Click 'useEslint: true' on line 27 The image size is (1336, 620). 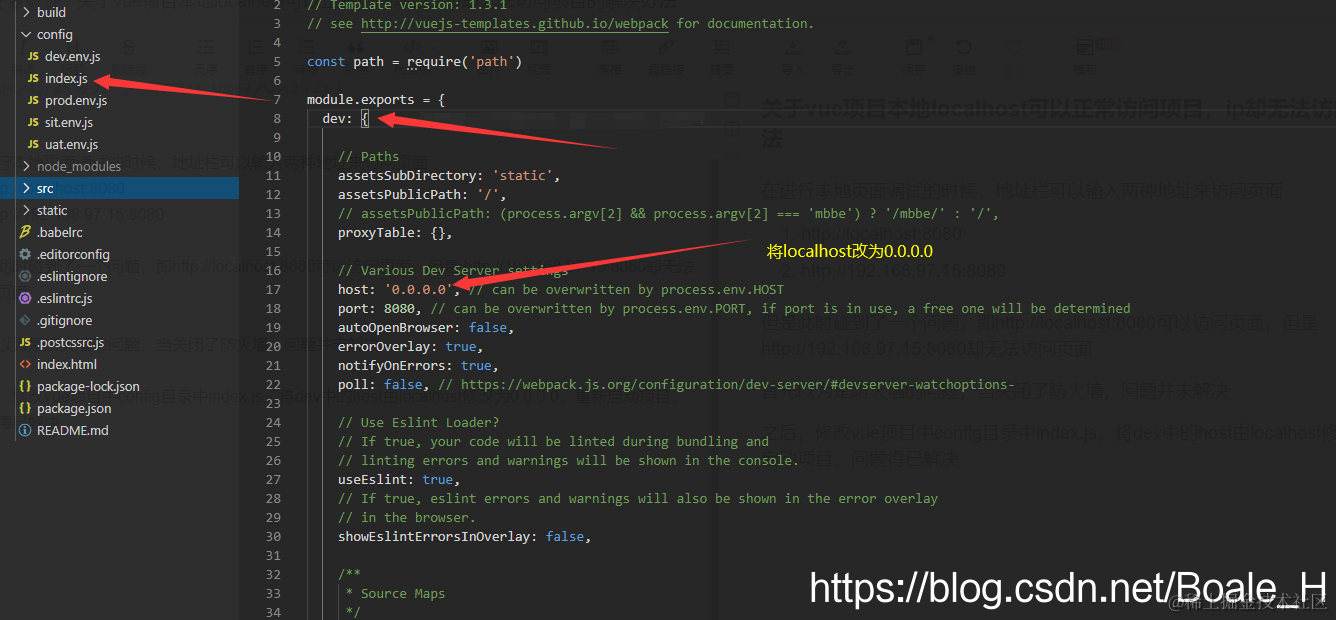pos(395,480)
